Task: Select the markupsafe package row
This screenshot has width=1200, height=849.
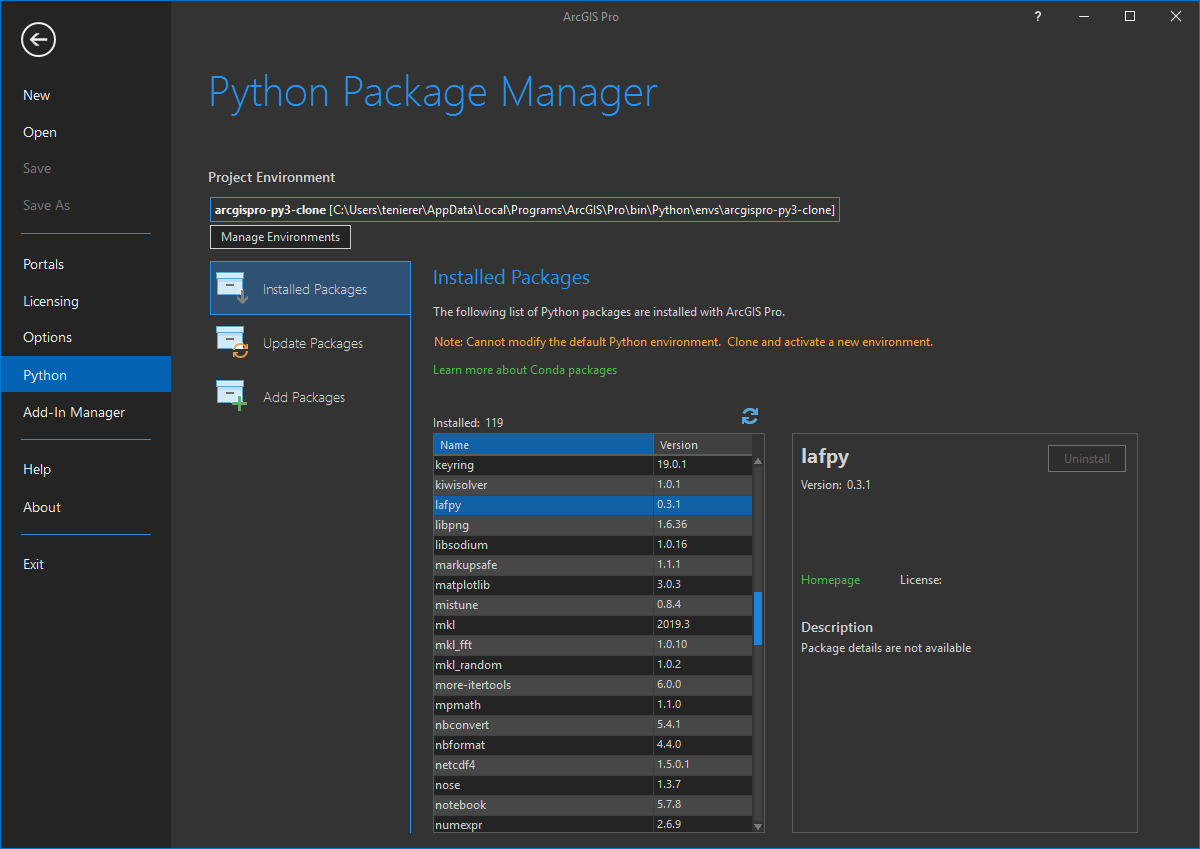Action: pyautogui.click(x=593, y=565)
